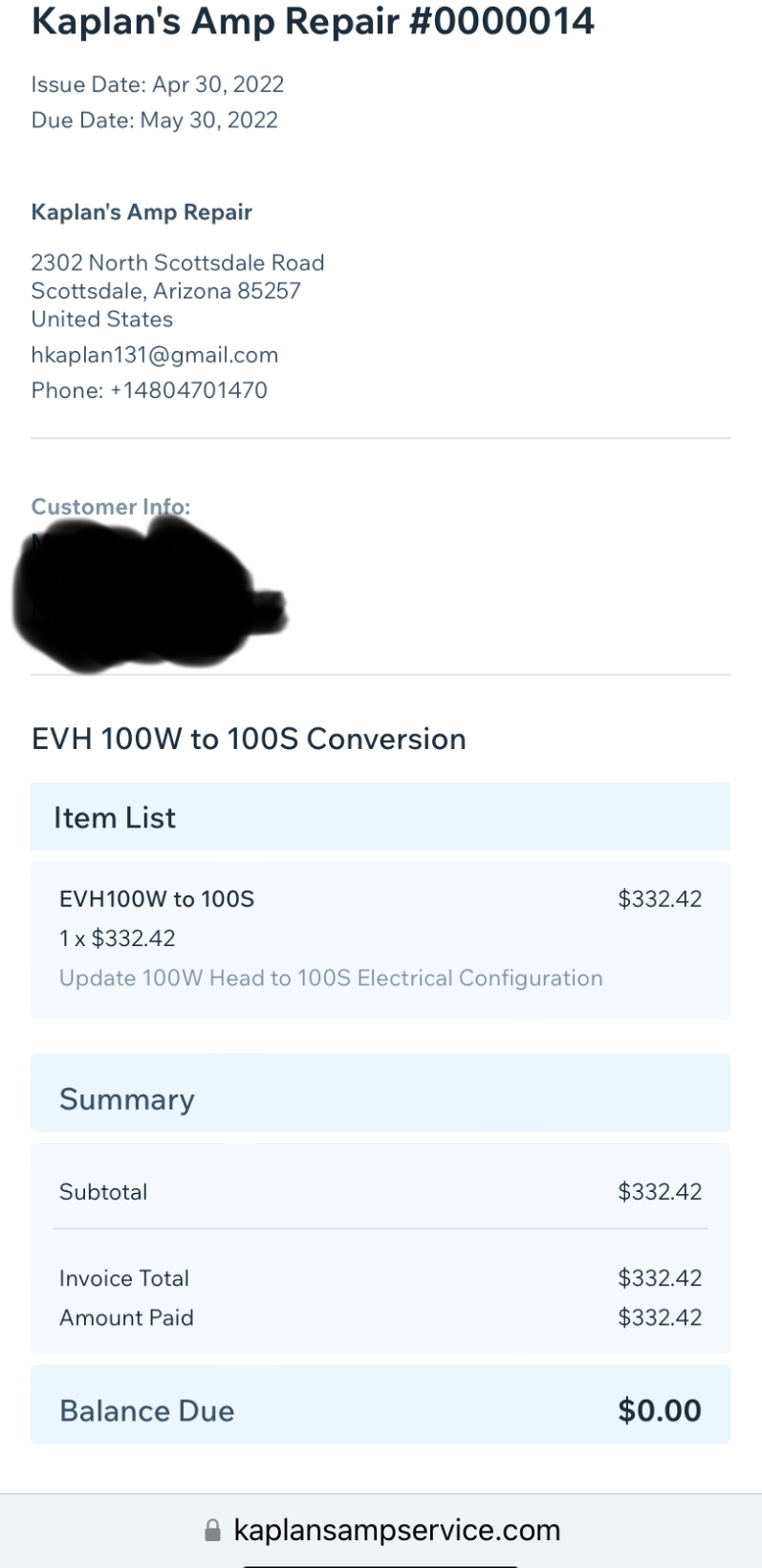
Task: Open the hkaplan131@gmail.com email link
Action: tap(155, 355)
